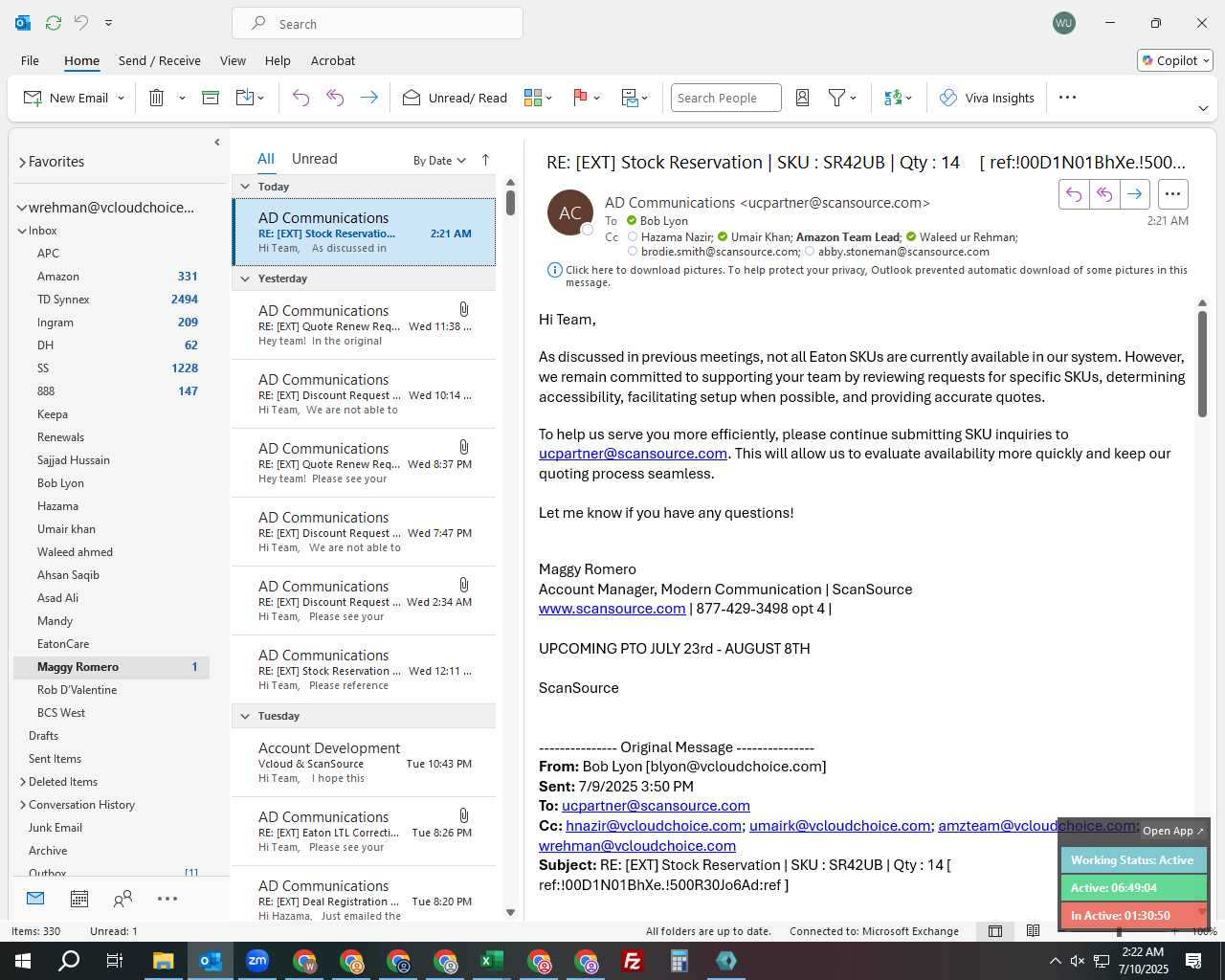Open File Explorer from the taskbar
Screen dimensions: 1225x980
coord(164,961)
